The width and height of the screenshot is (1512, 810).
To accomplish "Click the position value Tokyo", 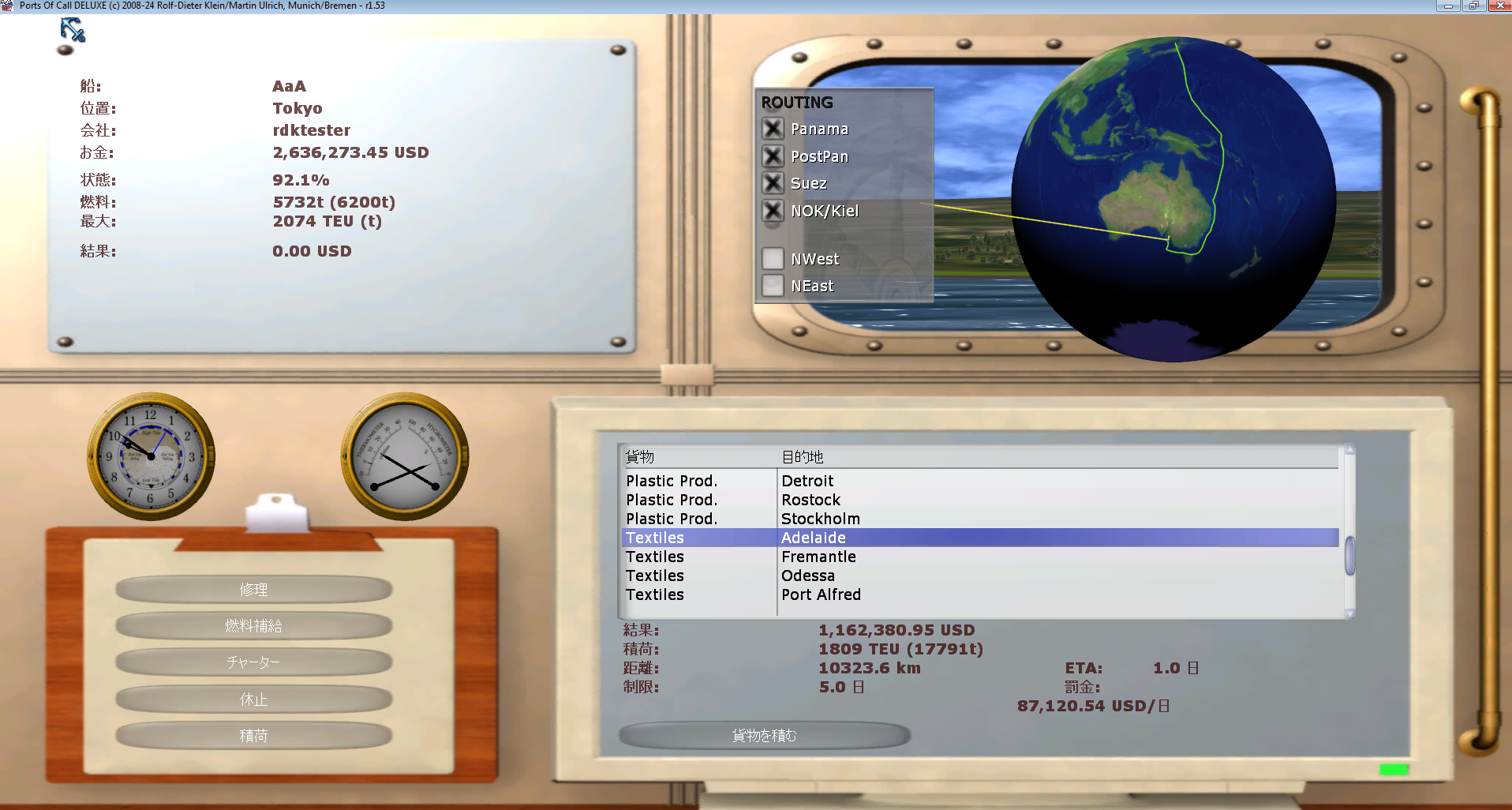I will (x=298, y=108).
